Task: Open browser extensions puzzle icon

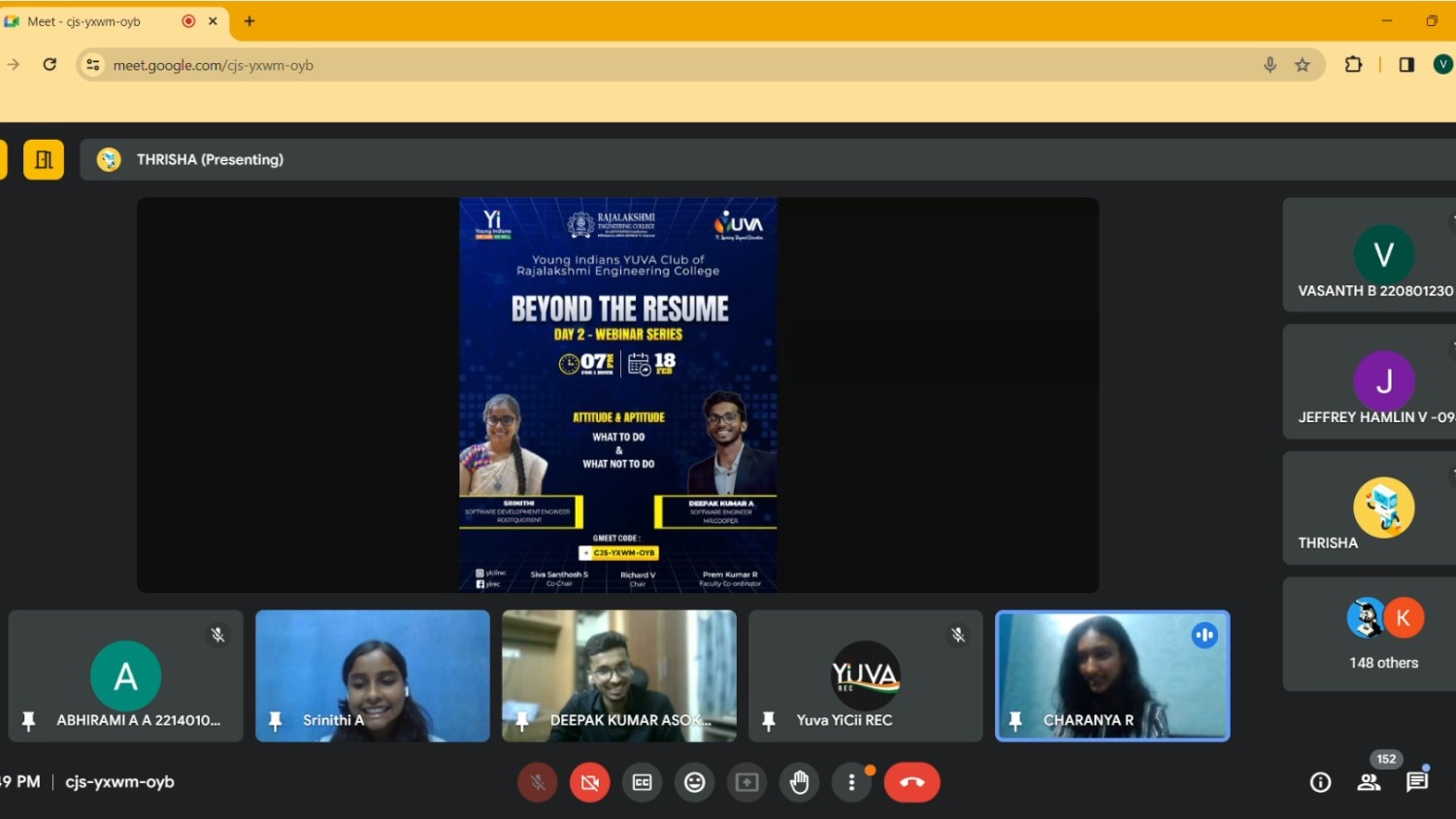Action: coord(1353,65)
